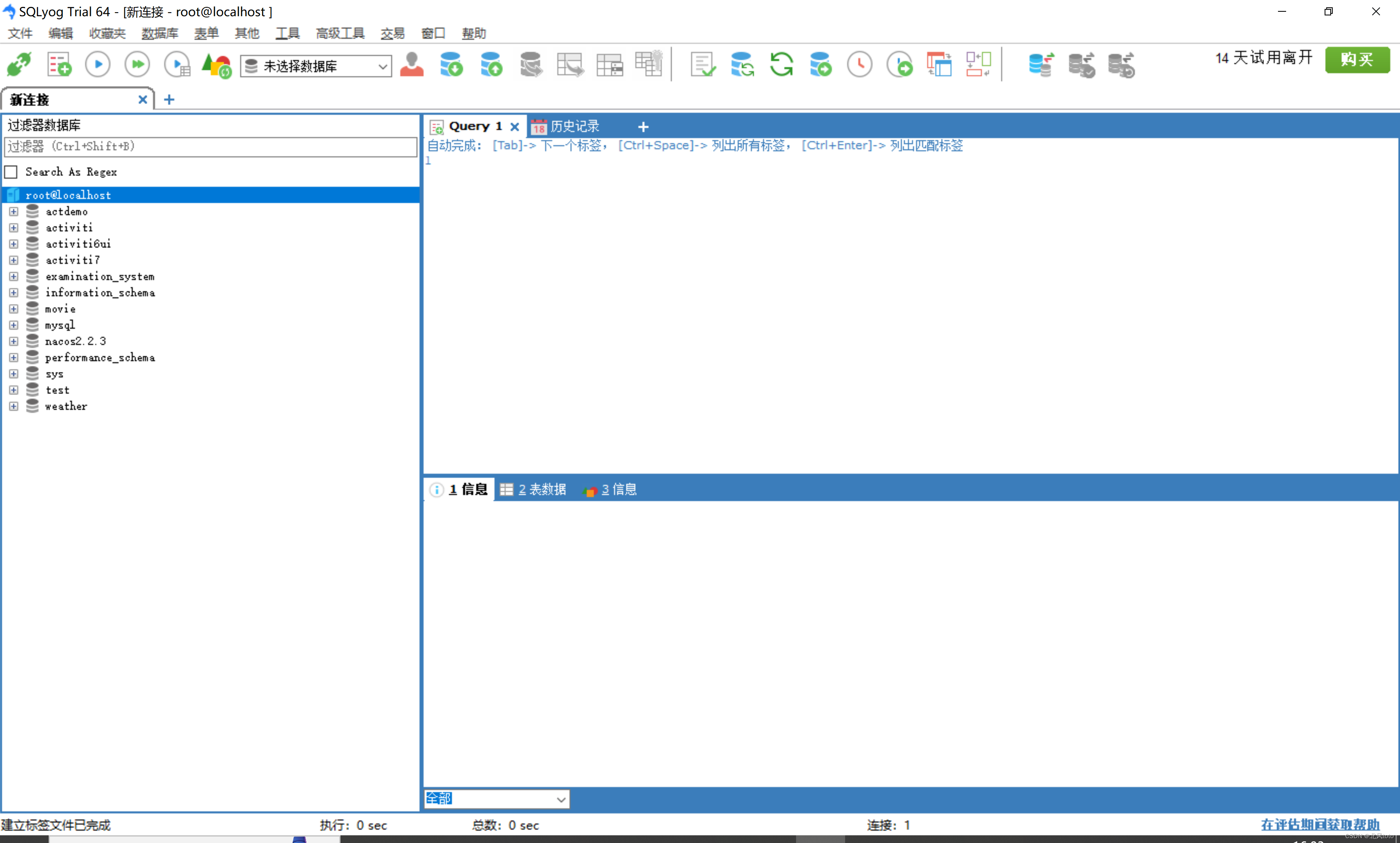1400x843 pixels.
Task: Switch to the 历史记录 tab
Action: click(565, 126)
